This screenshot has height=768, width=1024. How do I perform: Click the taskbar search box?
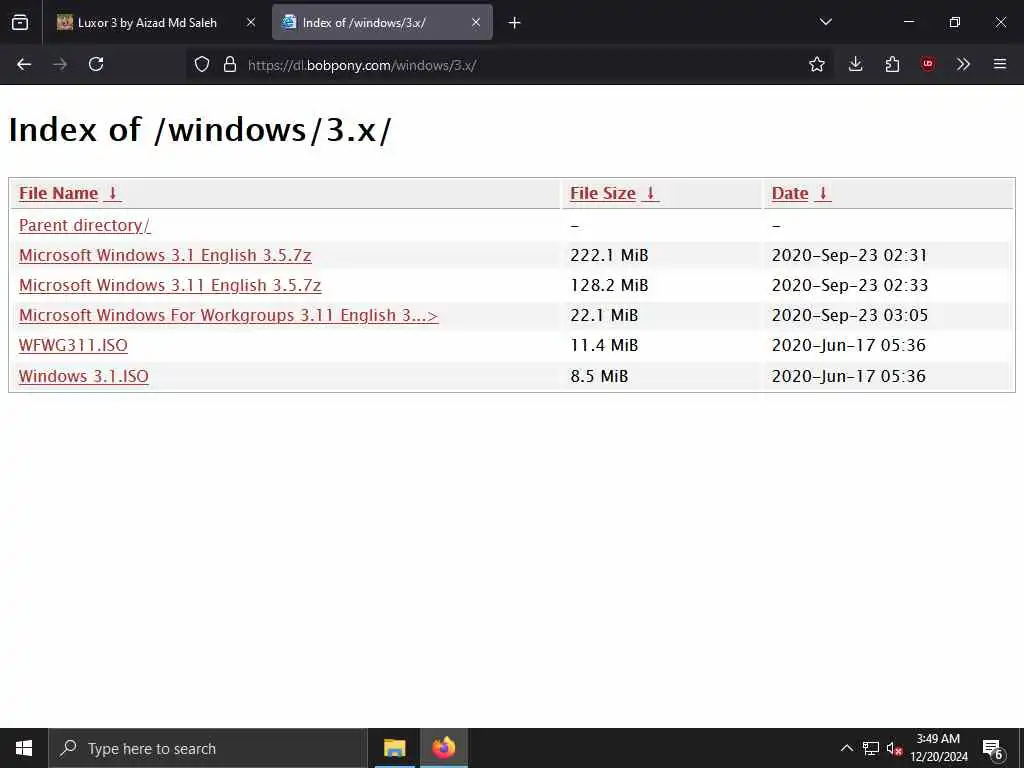tap(208, 748)
